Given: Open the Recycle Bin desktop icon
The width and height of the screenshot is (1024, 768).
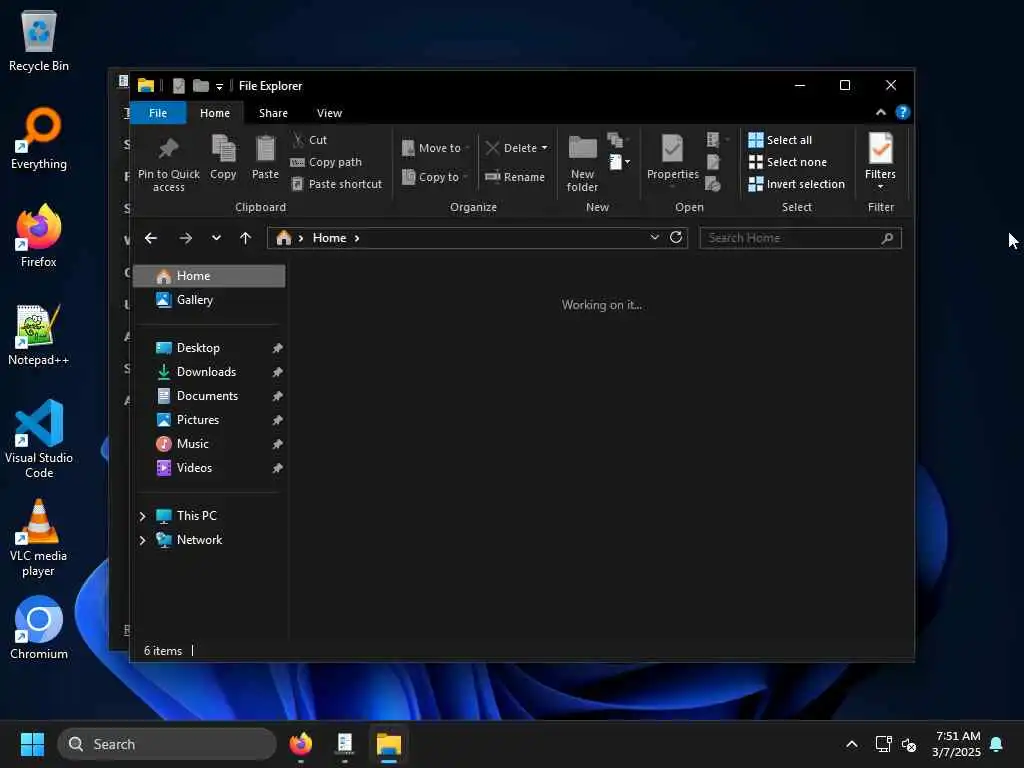Looking at the screenshot, I should pyautogui.click(x=39, y=40).
